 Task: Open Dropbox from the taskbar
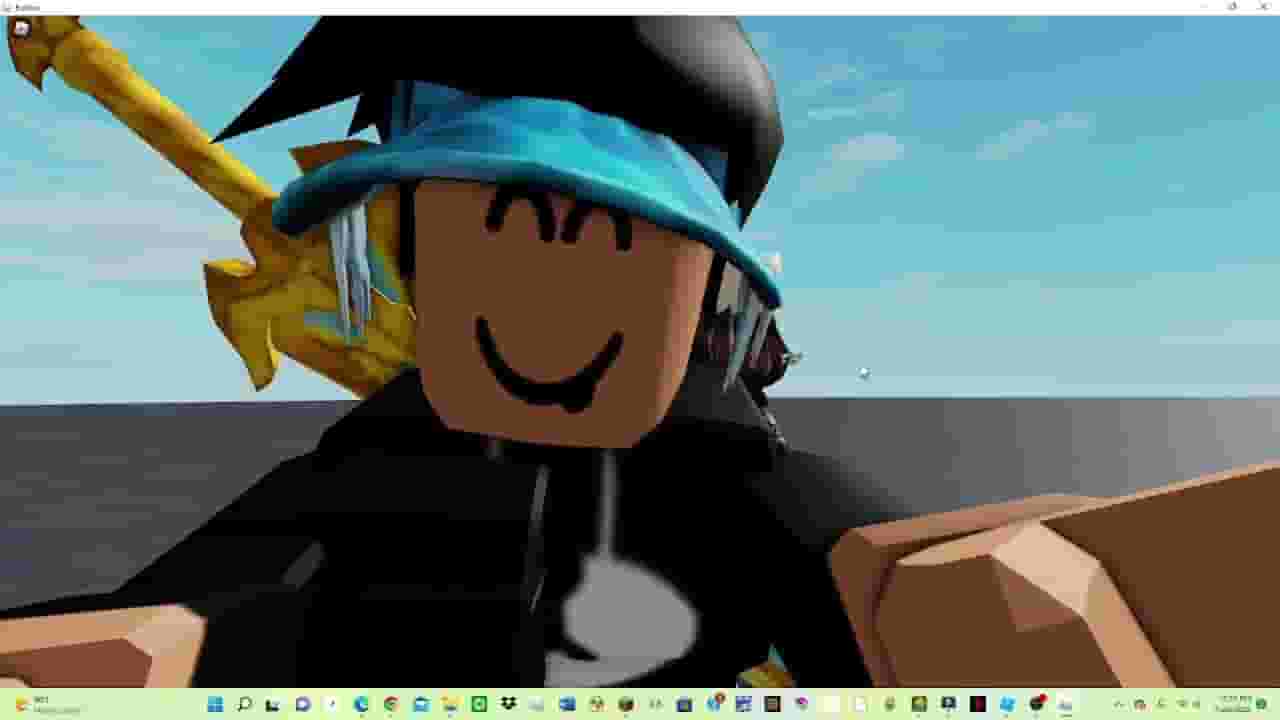[x=508, y=704]
